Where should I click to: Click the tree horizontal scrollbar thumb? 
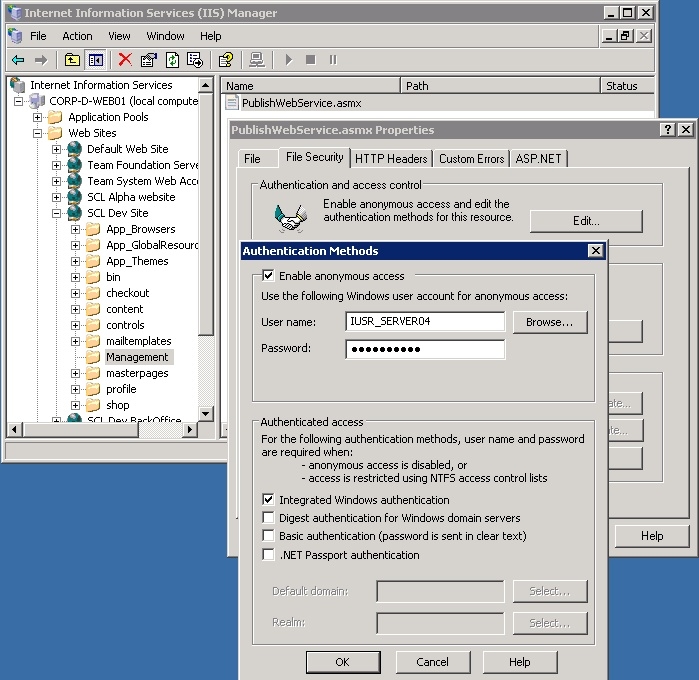(80, 429)
